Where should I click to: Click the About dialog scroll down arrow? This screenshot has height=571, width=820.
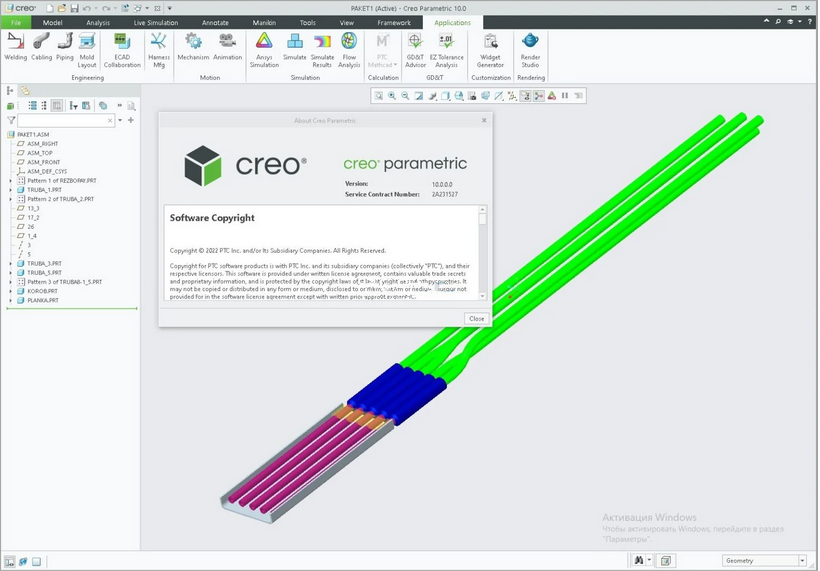(482, 296)
